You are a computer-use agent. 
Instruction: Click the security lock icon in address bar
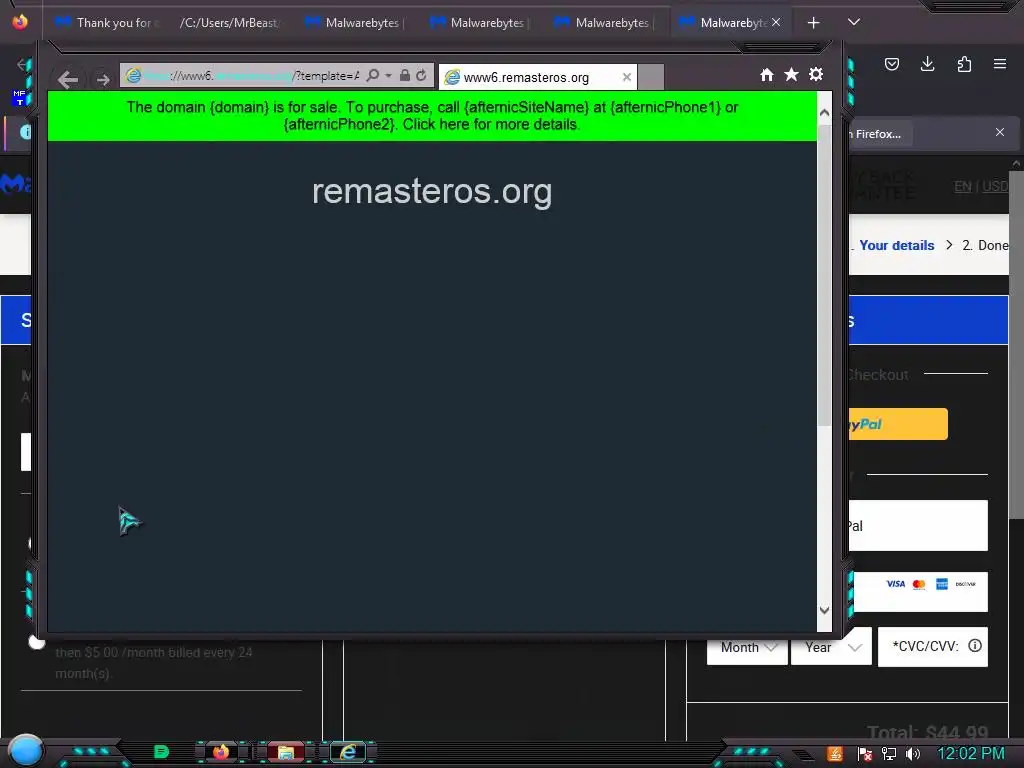click(x=405, y=76)
